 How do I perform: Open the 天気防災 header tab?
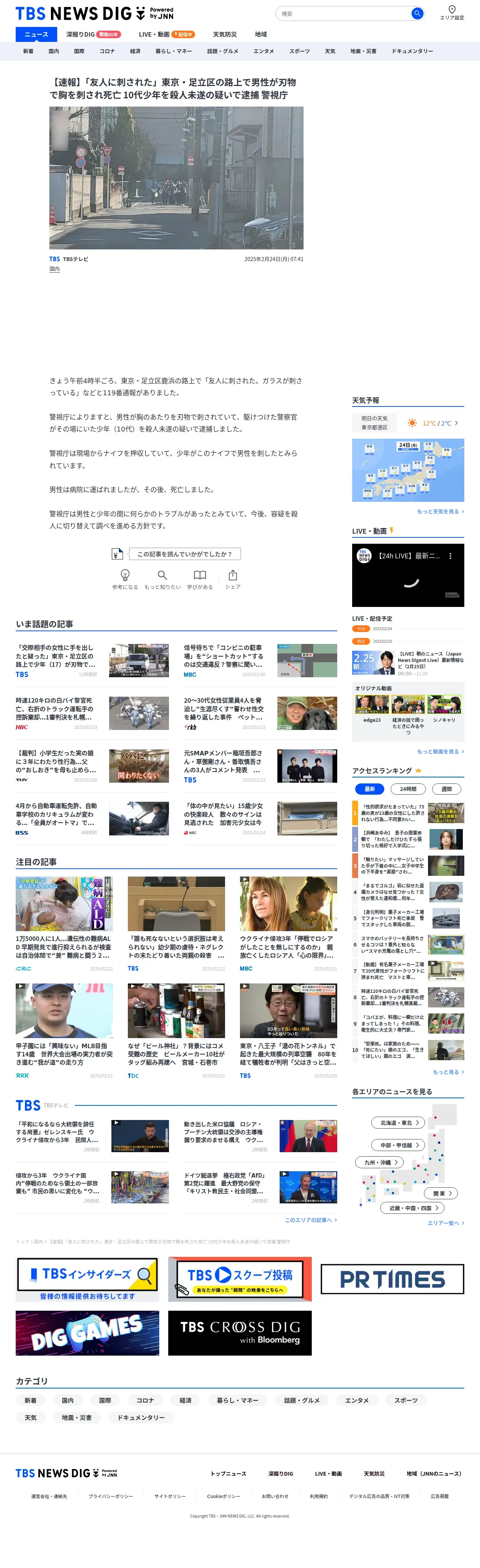225,35
